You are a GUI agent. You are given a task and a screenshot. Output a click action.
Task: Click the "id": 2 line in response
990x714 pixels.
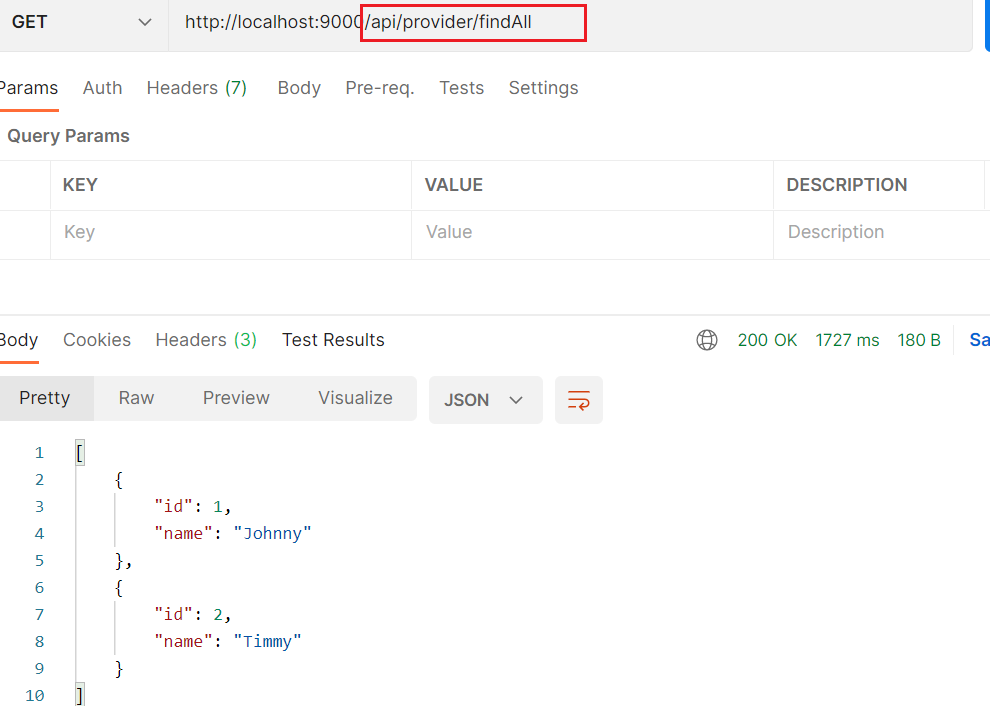coord(193,614)
